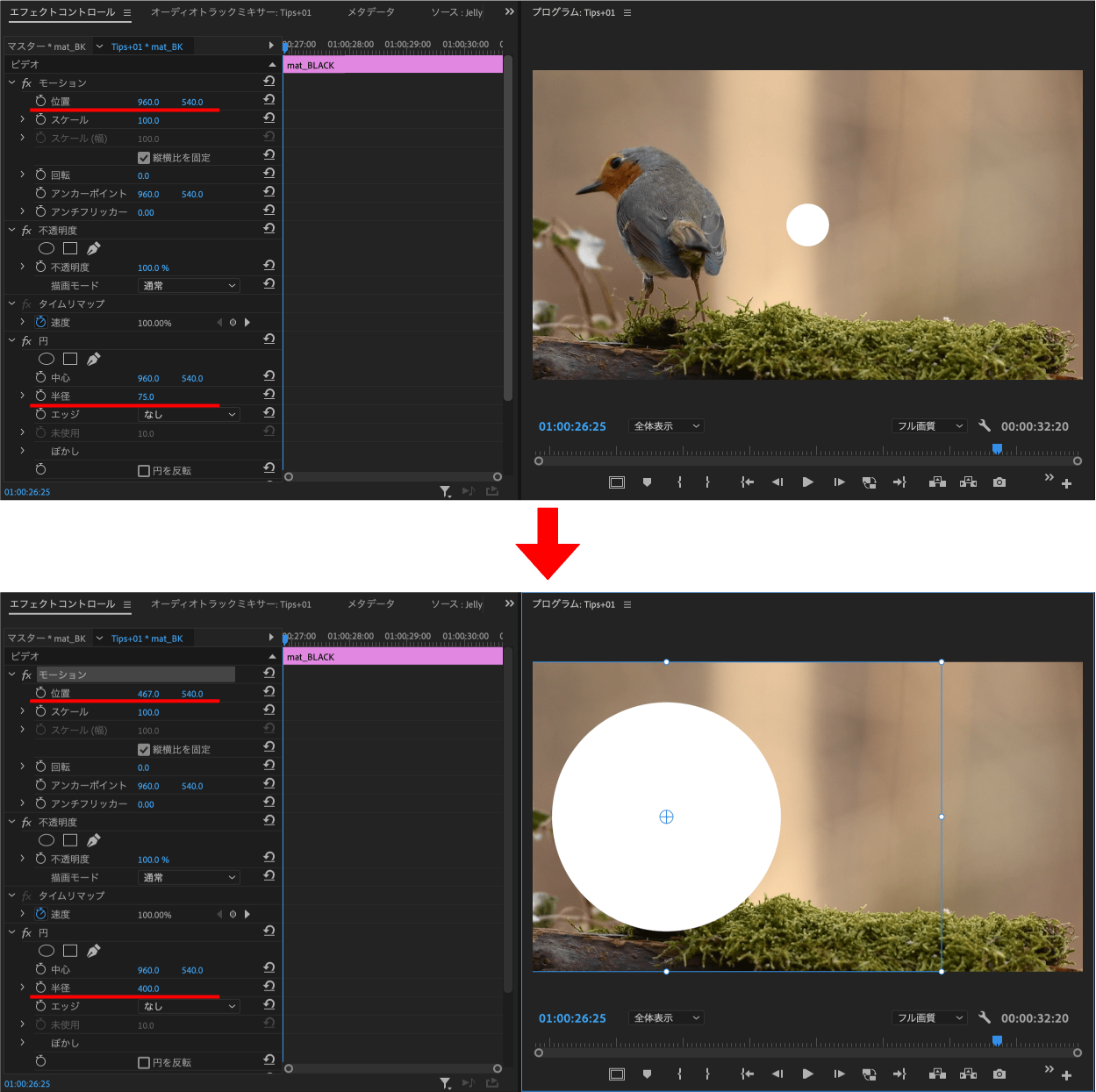Click the Lift icon in upper Program monitor
The width and height of the screenshot is (1096, 1092).
point(937,482)
